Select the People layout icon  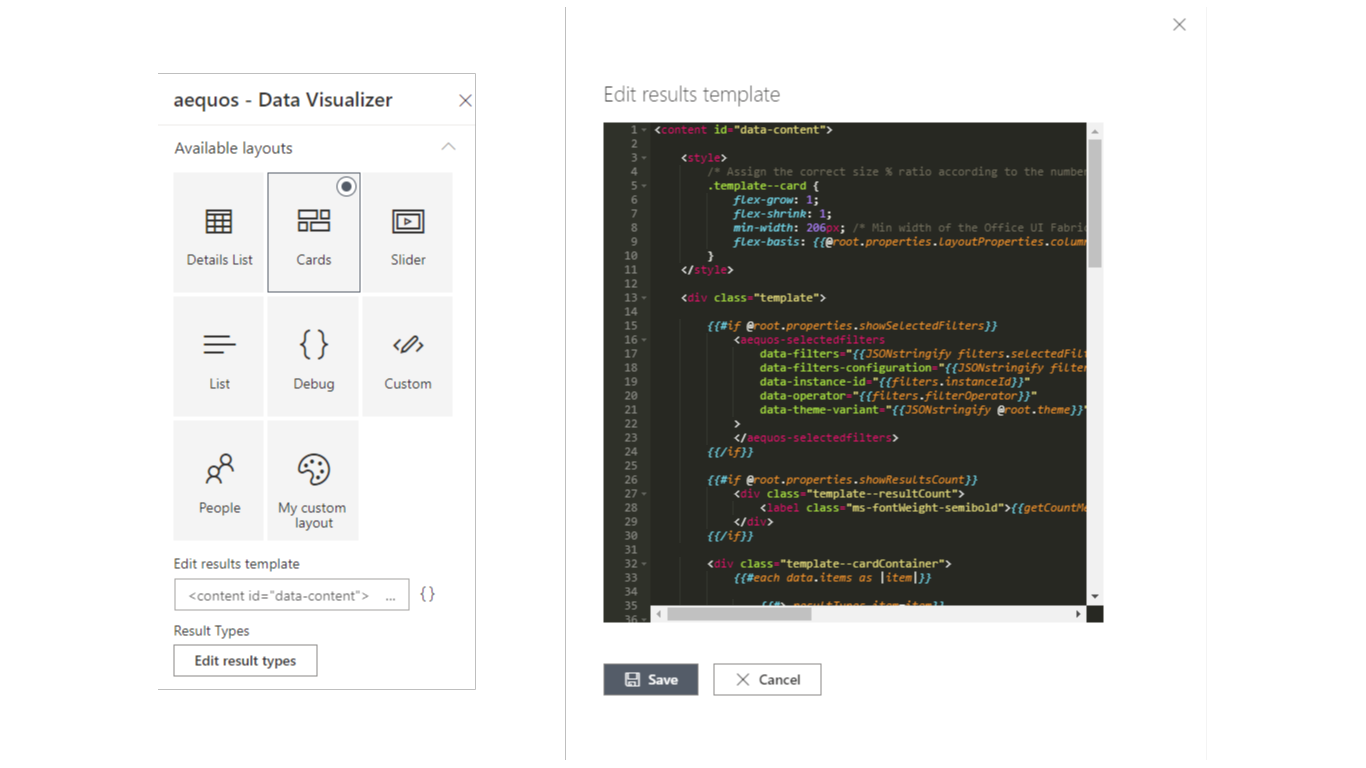(x=219, y=469)
